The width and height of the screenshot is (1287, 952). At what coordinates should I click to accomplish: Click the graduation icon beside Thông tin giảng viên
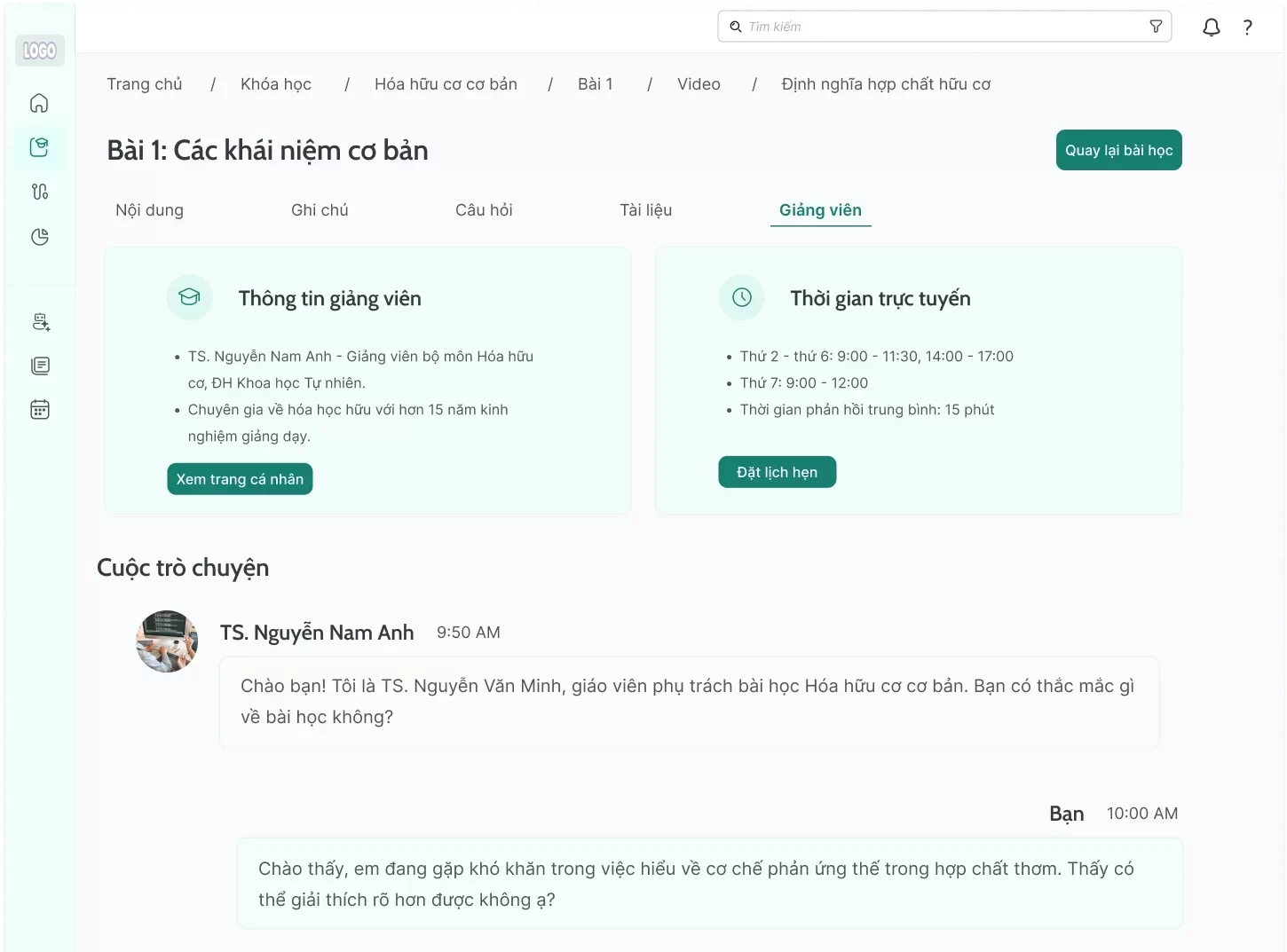[189, 297]
